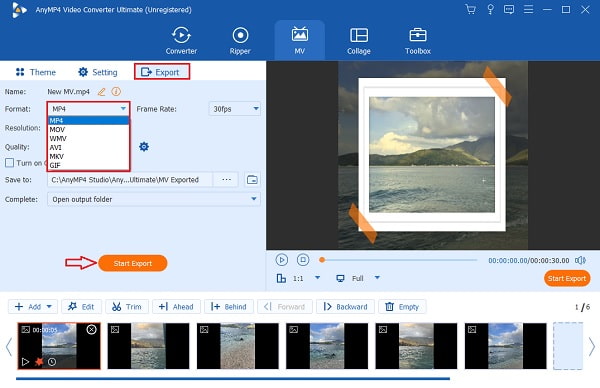Image resolution: width=600 pixels, height=388 pixels.
Task: Click the shopping cart purchase icon
Action: click(470, 9)
